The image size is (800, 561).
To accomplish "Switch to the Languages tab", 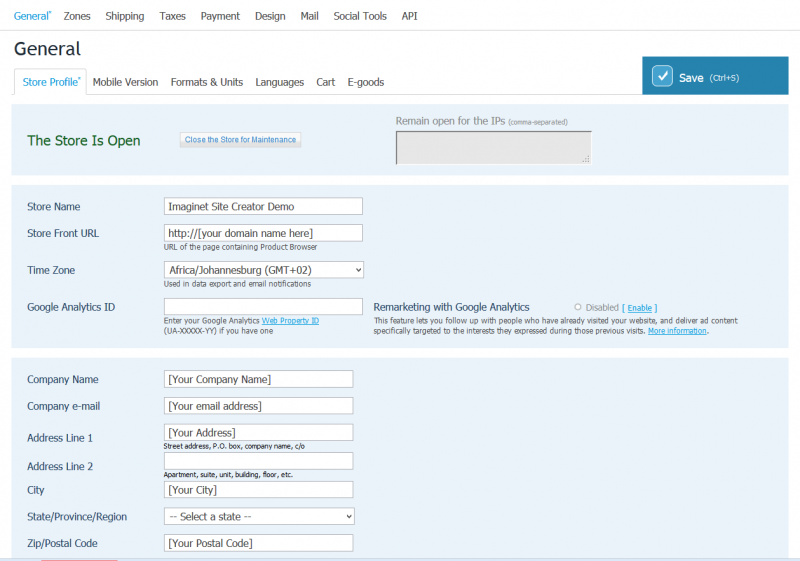I will [280, 82].
